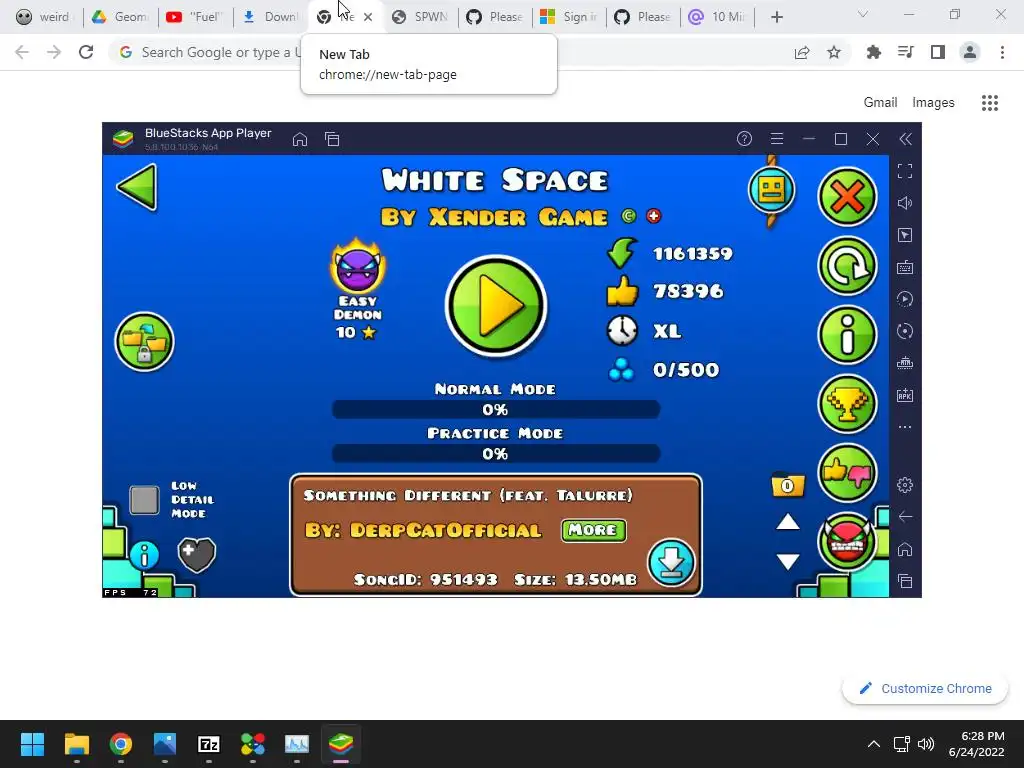Screen dimensions: 1024x768
Task: Reload the page in Chrome
Action: click(86, 52)
